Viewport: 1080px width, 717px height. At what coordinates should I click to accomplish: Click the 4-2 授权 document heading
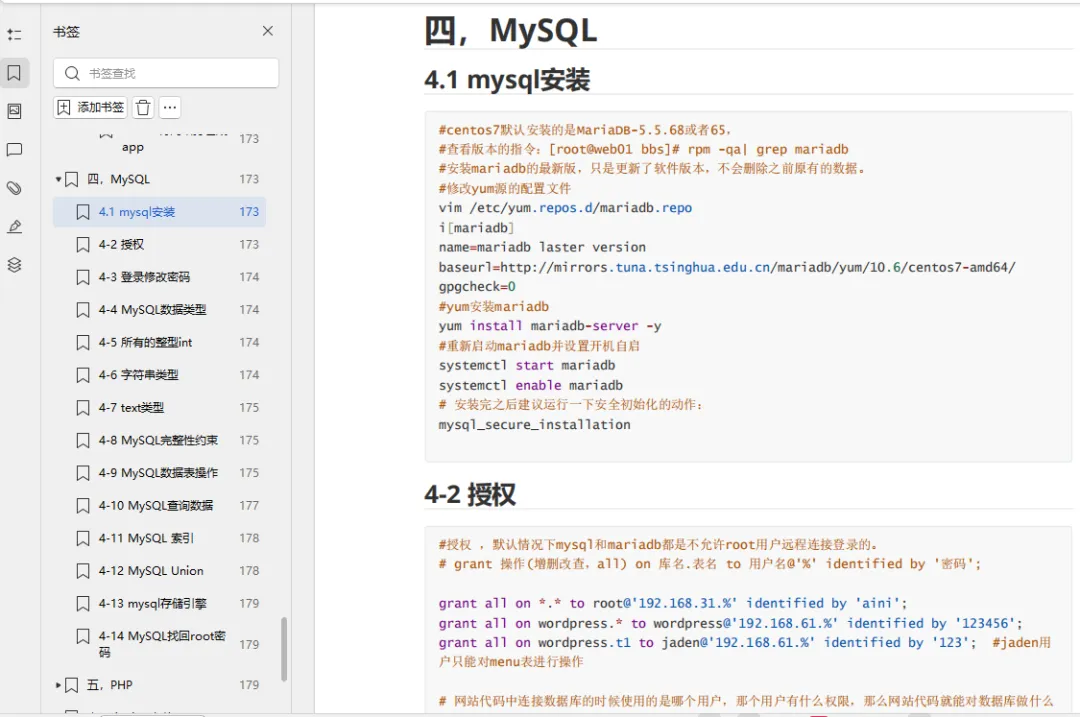tap(470, 495)
